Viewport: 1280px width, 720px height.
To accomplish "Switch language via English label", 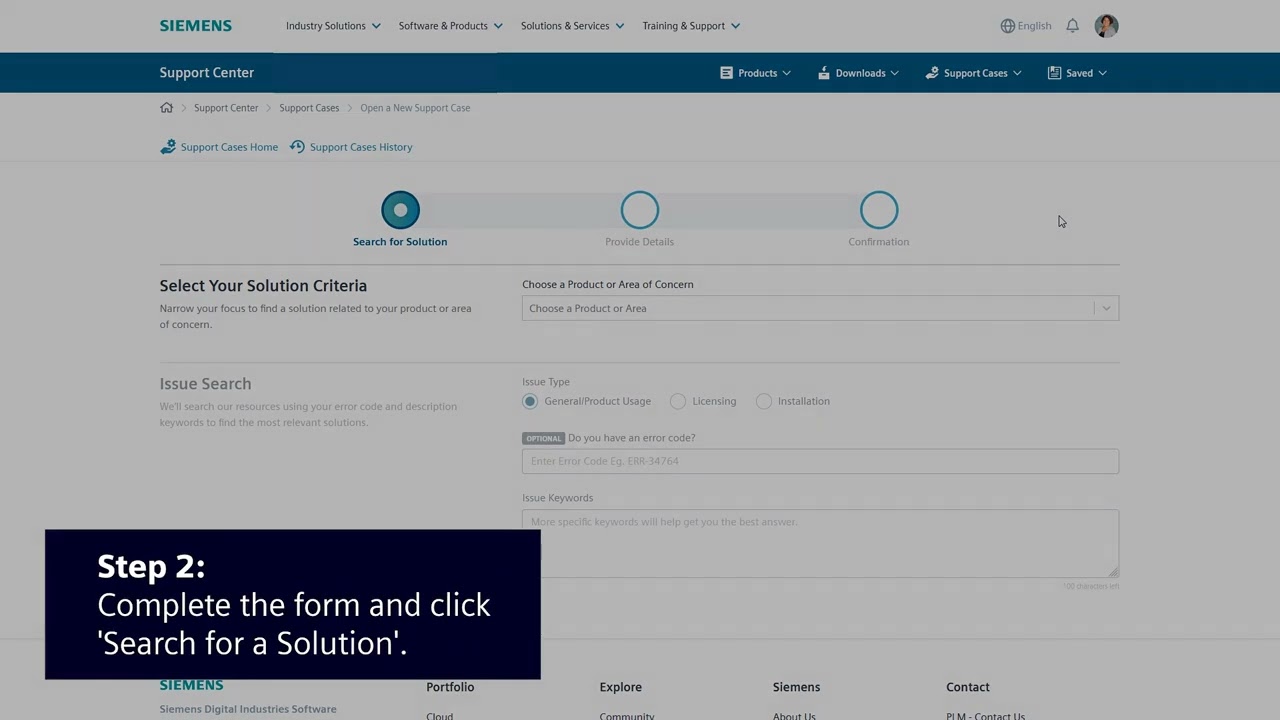I will [x=1034, y=26].
